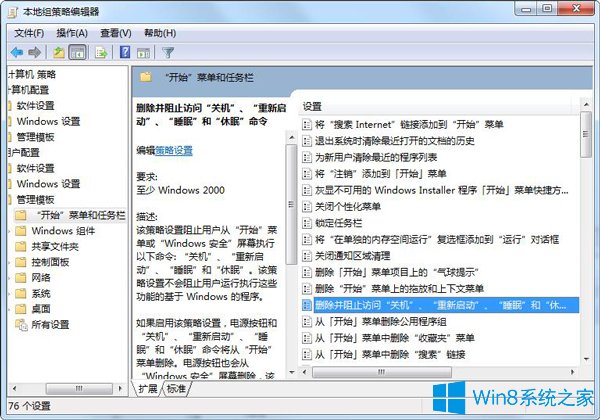Open Help via the question mark icon

pyautogui.click(x=125, y=52)
